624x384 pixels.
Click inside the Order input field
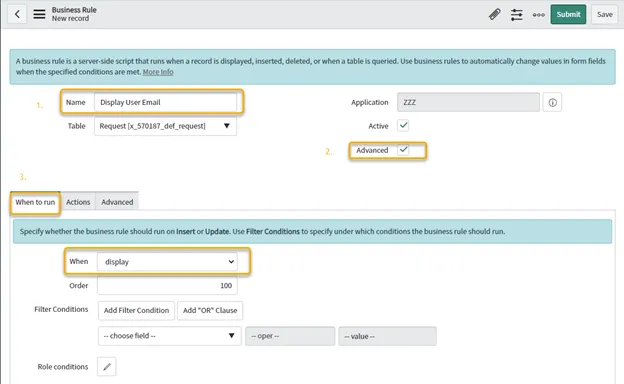pyautogui.click(x=167, y=286)
